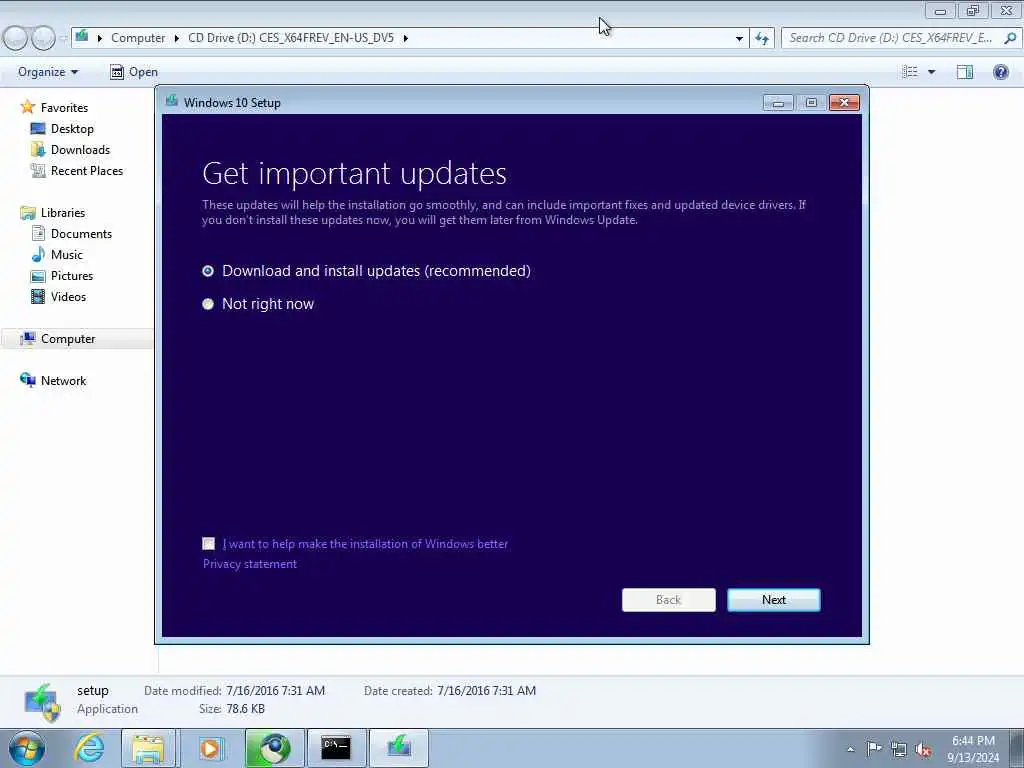The height and width of the screenshot is (768, 1024).
Task: Open the Documents library
Action: [x=81, y=233]
